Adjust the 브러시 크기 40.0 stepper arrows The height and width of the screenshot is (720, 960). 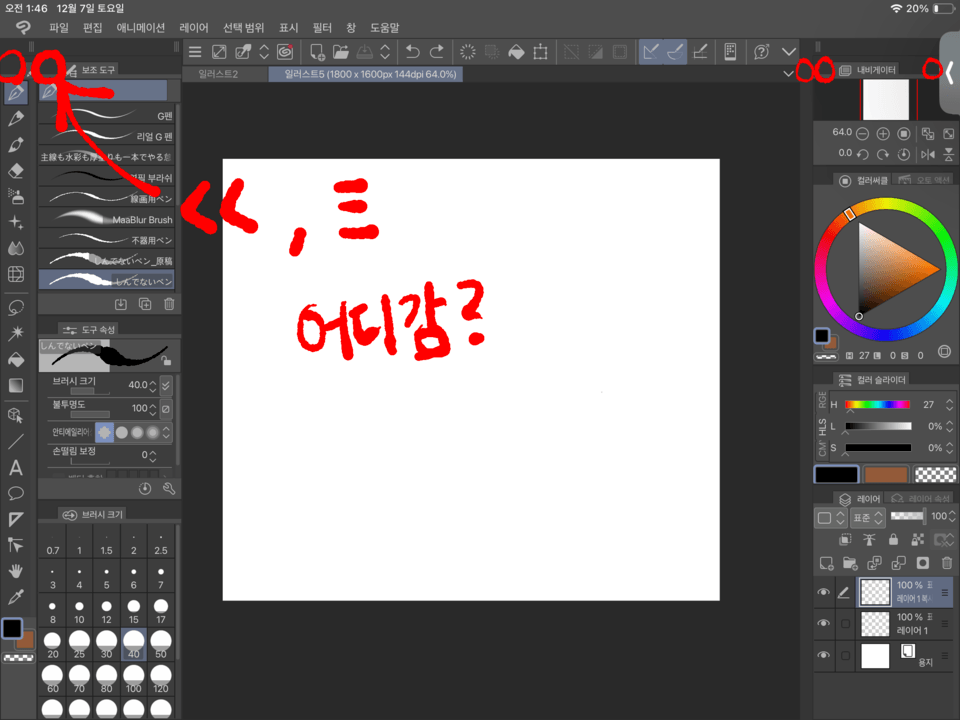pyautogui.click(x=153, y=385)
